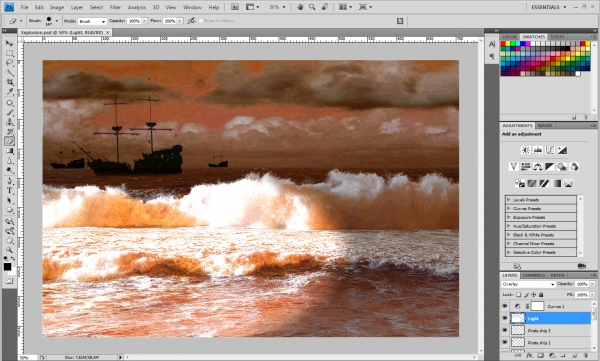Delete layer using trash icon
The height and width of the screenshot is (361, 600).
(x=585, y=356)
